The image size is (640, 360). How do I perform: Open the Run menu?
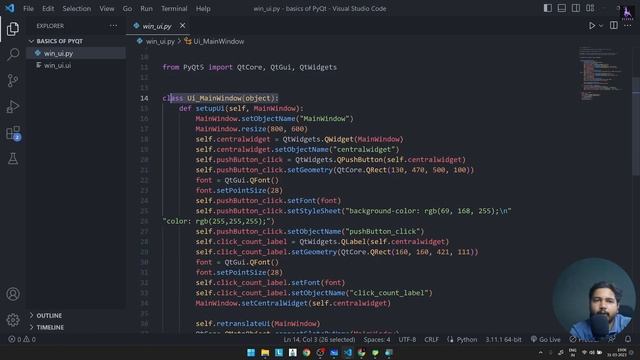click(x=146, y=8)
